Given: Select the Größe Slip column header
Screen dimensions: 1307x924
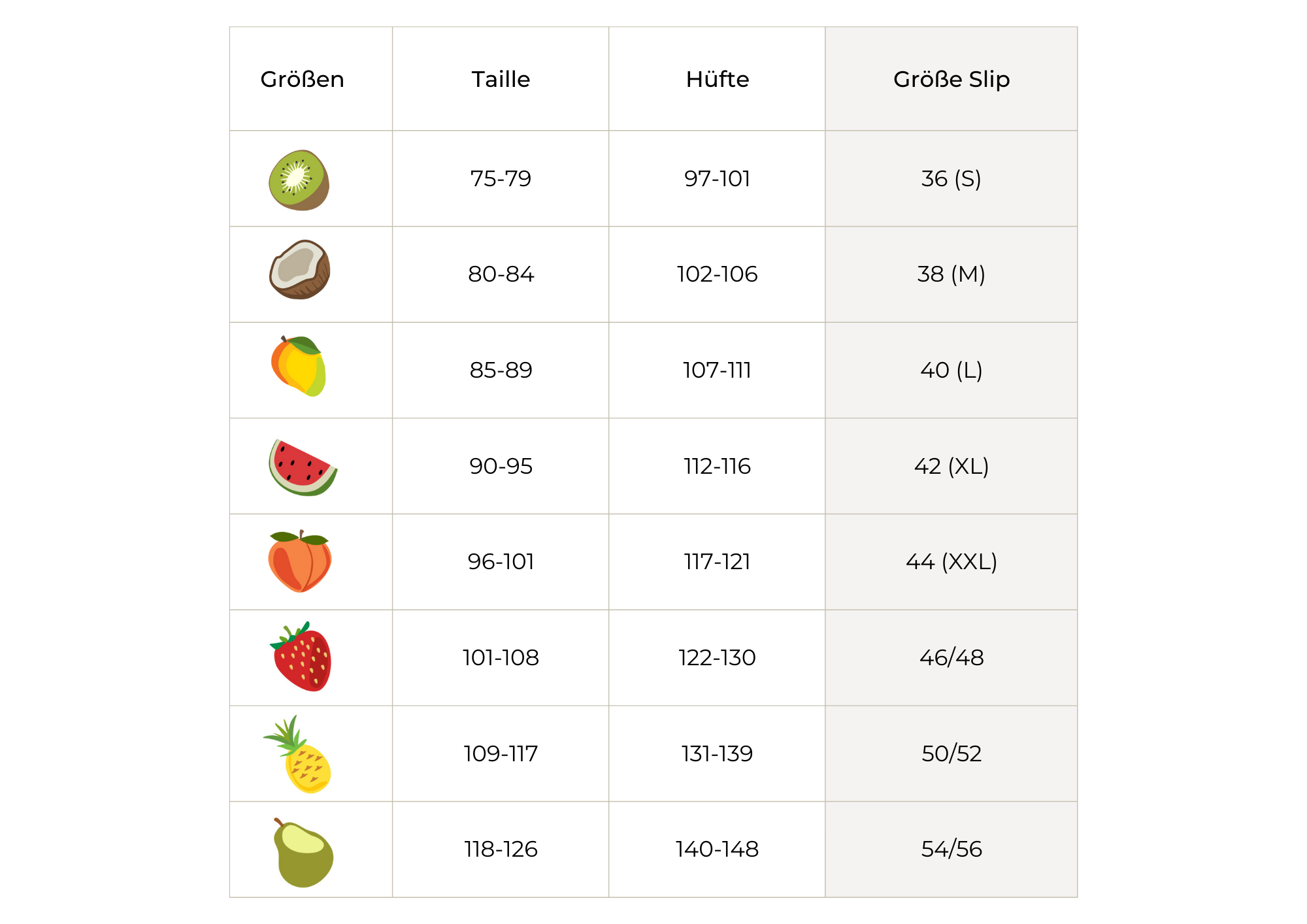Looking at the screenshot, I should (951, 79).
